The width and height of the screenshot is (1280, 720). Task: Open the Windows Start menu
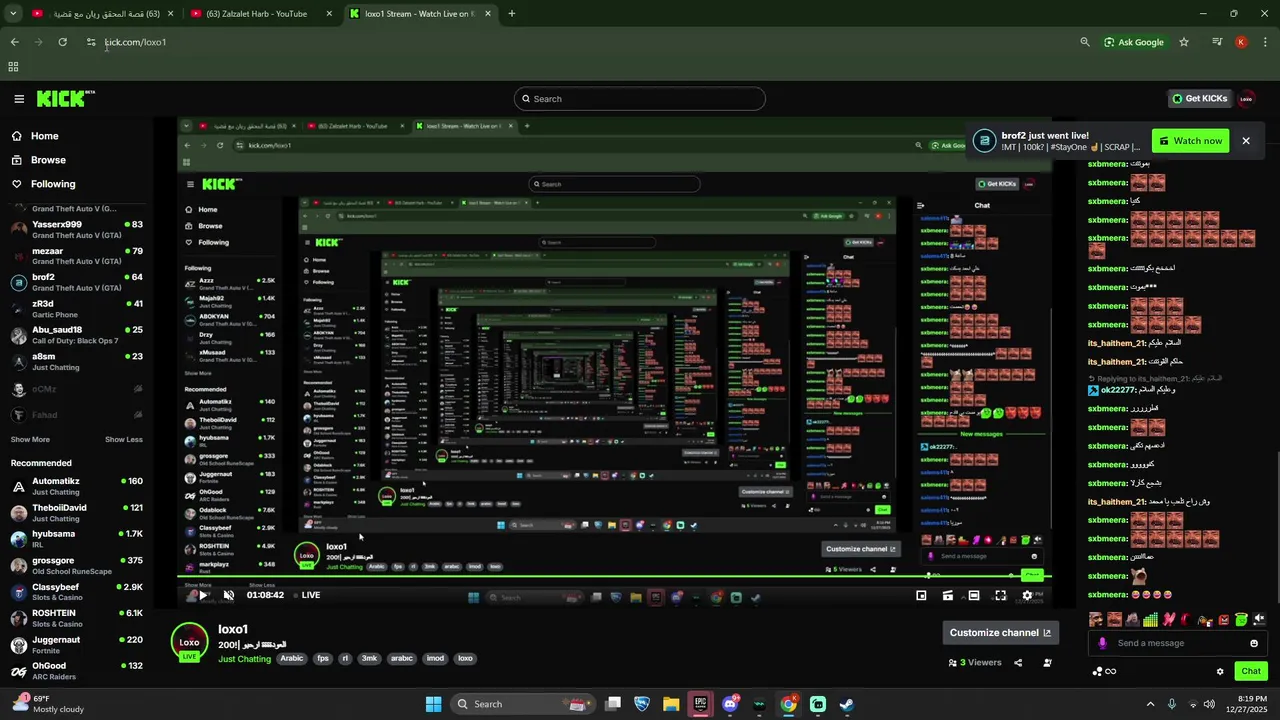coord(433,704)
